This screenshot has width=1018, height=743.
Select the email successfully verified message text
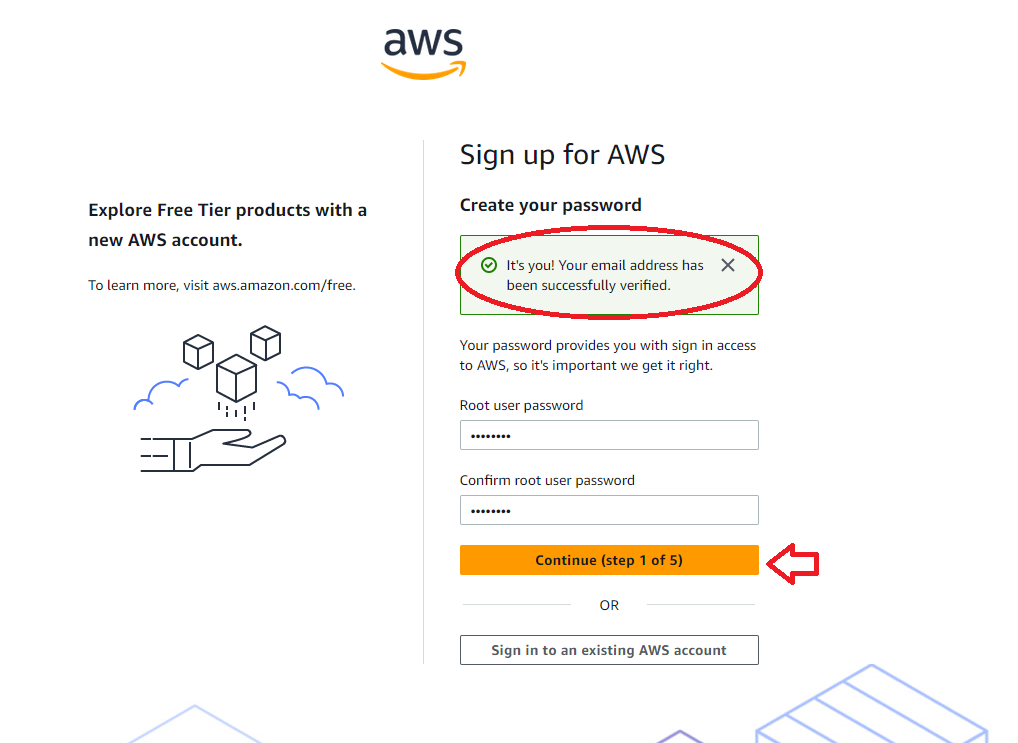pyautogui.click(x=604, y=275)
